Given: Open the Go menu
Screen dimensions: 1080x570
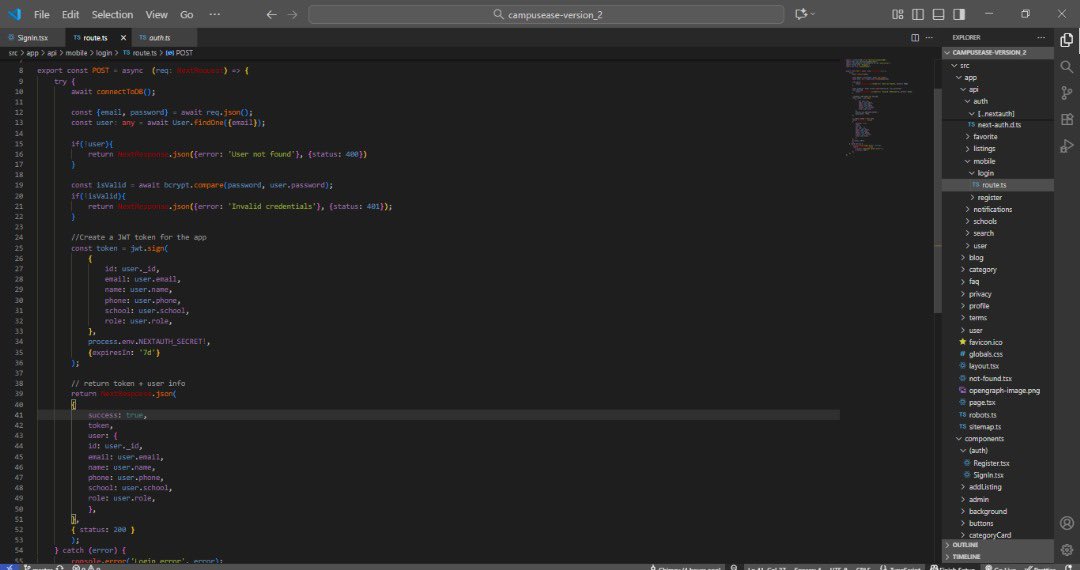Looking at the screenshot, I should pos(187,14).
